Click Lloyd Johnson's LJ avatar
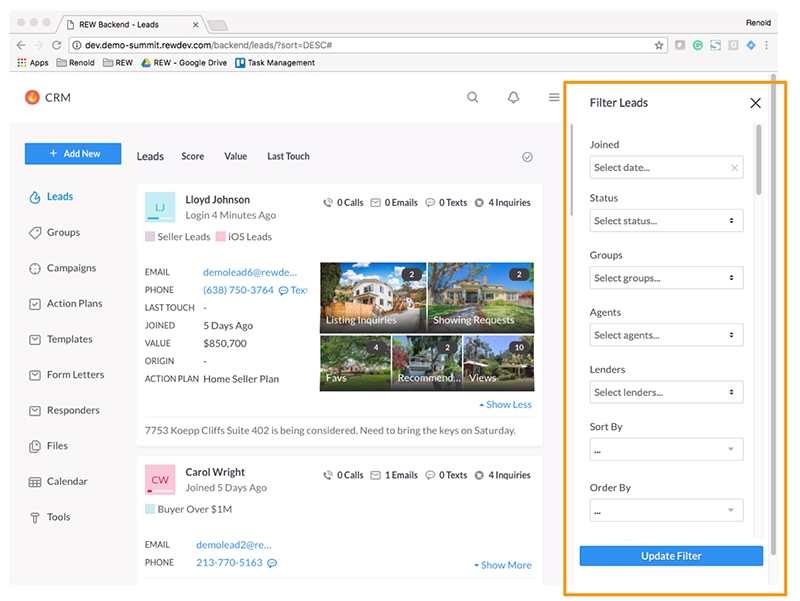The height and width of the screenshot is (601, 800). 160,207
